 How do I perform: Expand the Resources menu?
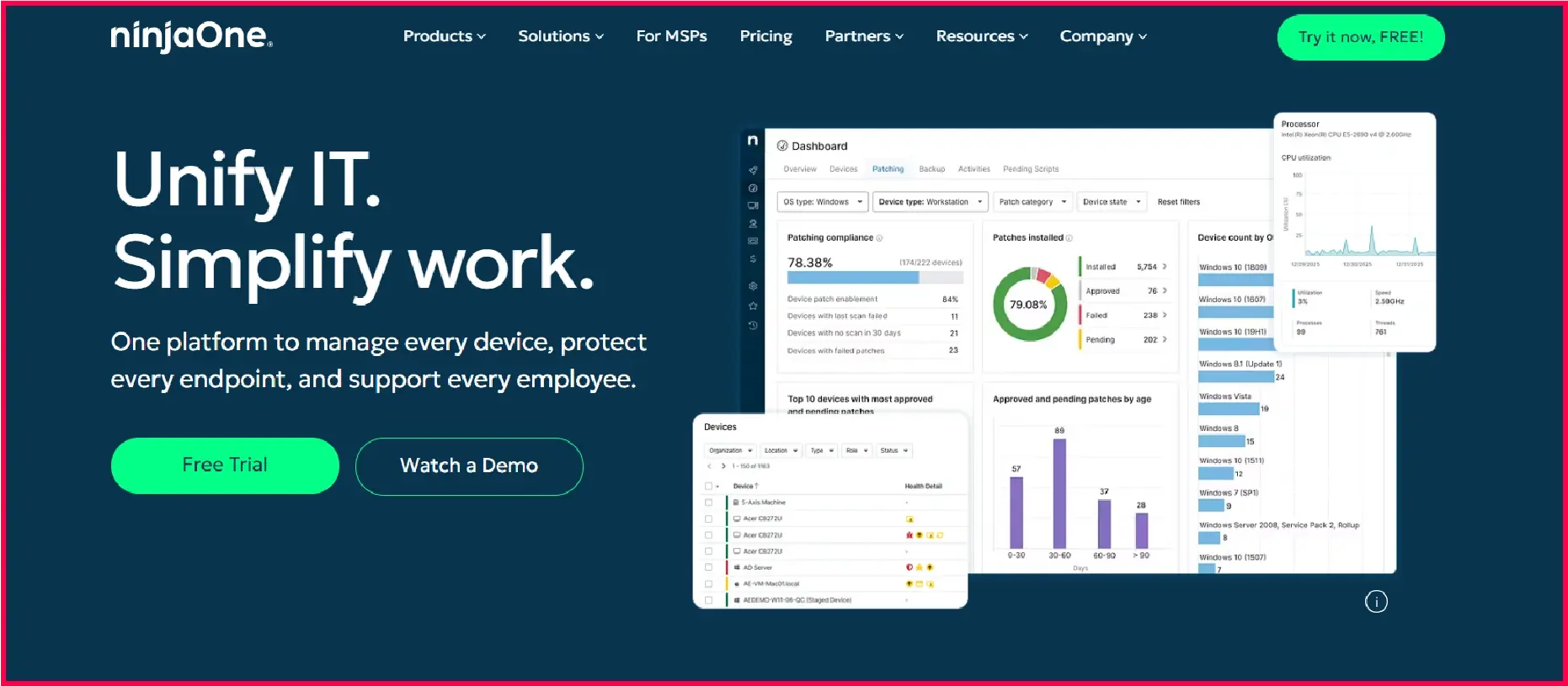(982, 36)
